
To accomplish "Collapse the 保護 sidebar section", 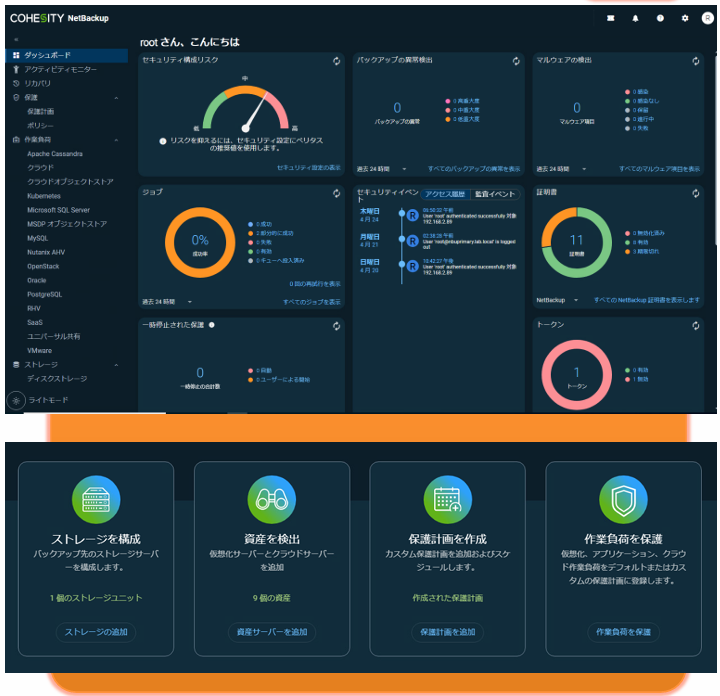I will 116,98.
